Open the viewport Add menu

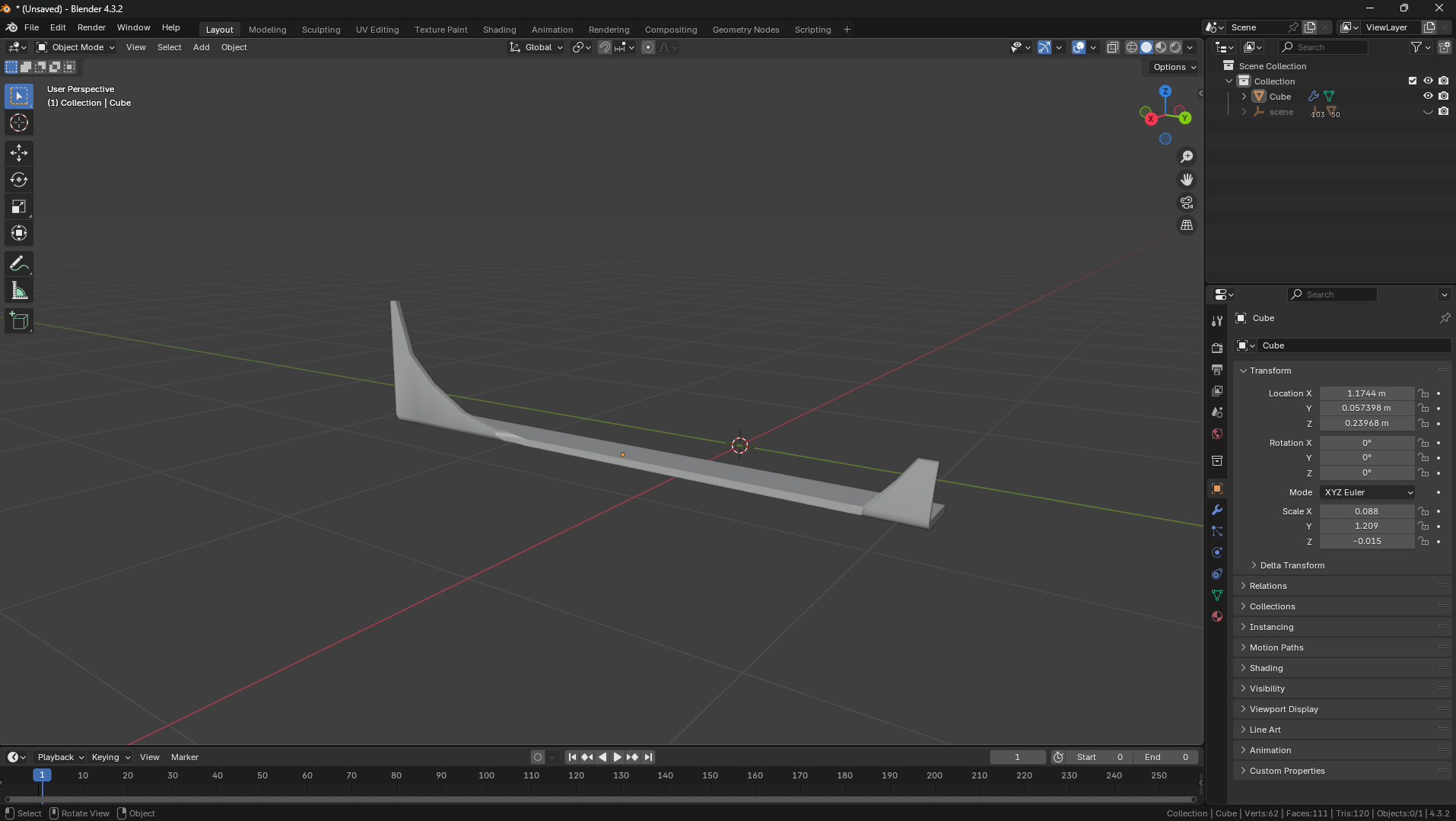[201, 47]
